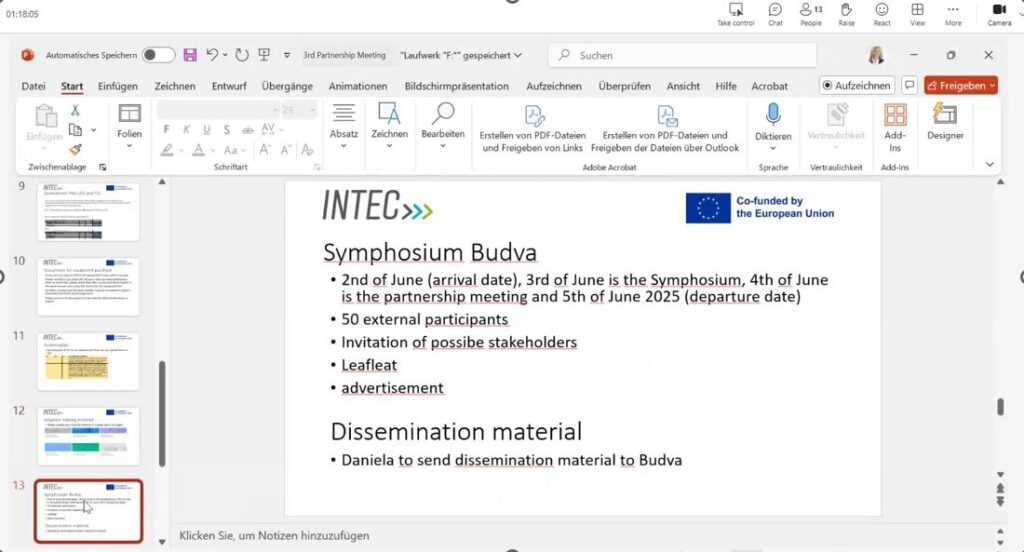
Task: Switch to the Entwurf tab
Action: tap(229, 86)
